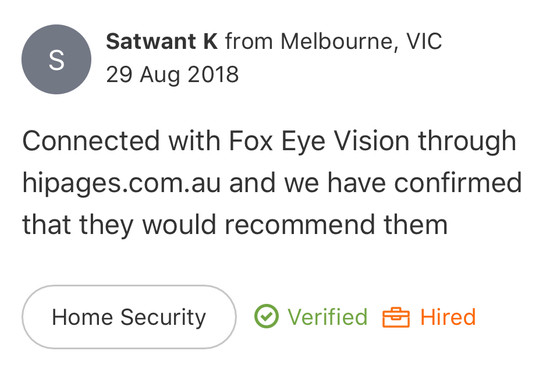Click the letter S inside the avatar
Viewport: 550px width, 372px height.
point(56,60)
